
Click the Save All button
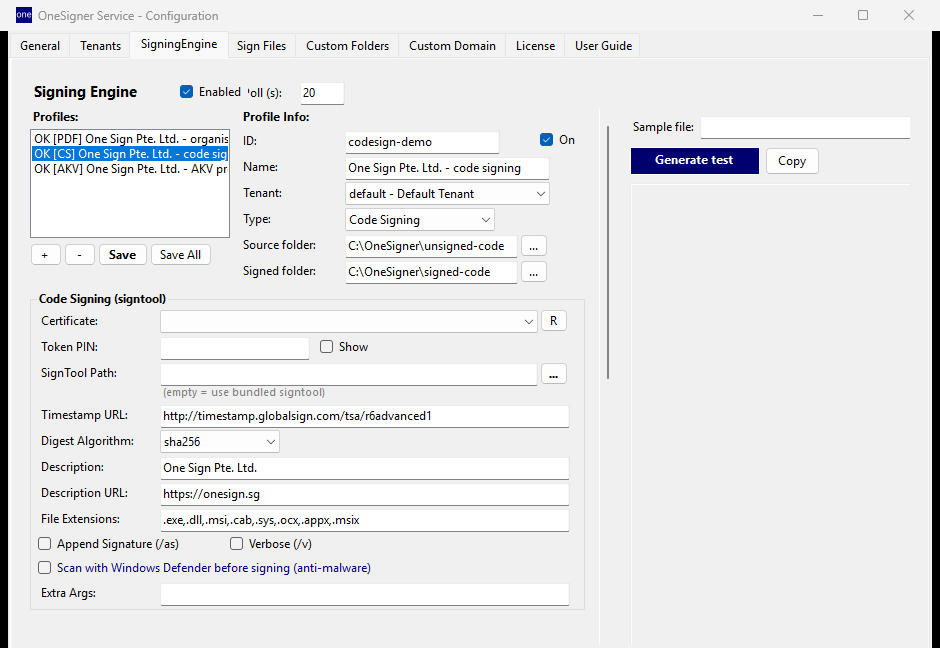click(180, 255)
